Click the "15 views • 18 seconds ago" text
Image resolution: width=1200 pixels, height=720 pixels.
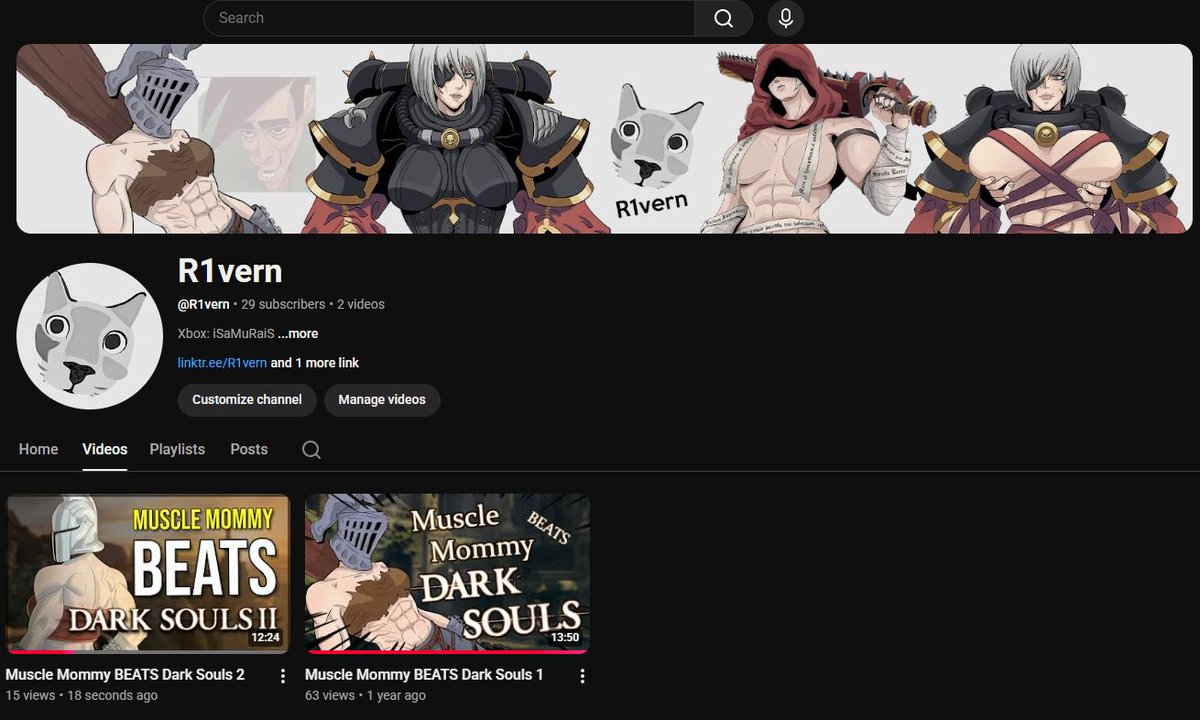[x=81, y=695]
